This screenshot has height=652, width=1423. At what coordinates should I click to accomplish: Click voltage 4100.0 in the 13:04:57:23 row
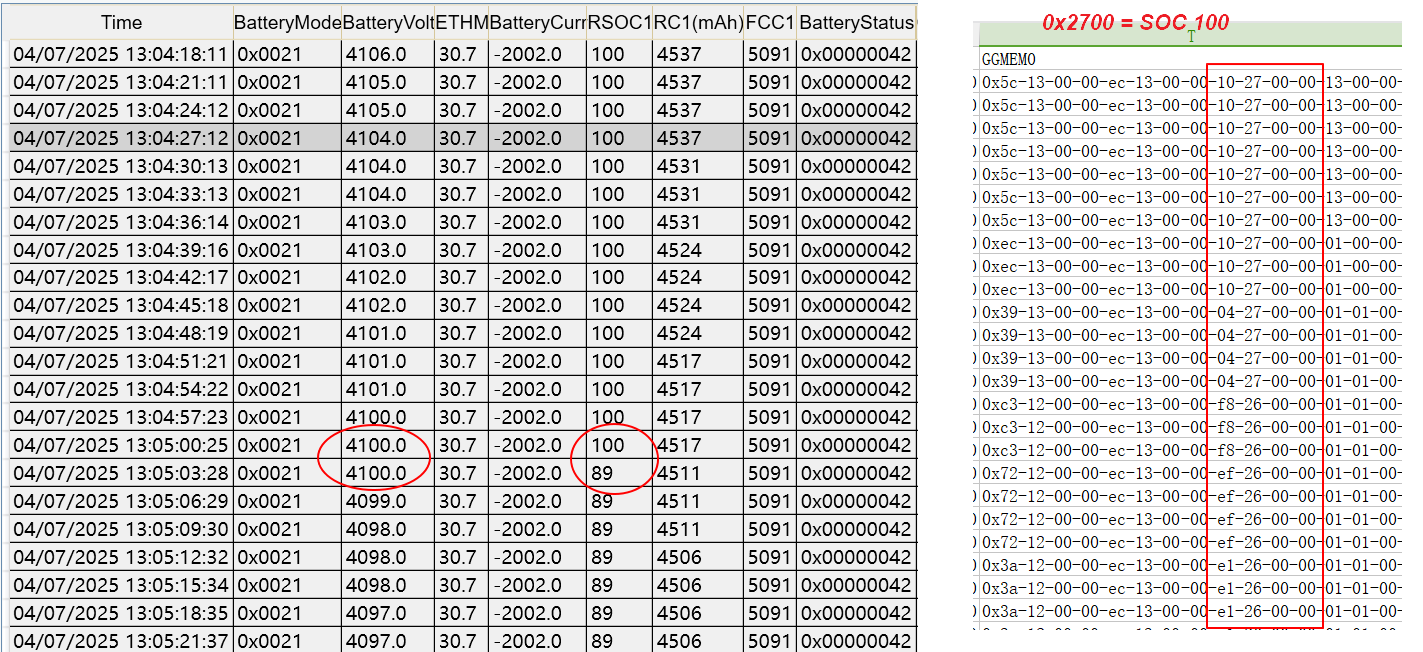pos(388,417)
